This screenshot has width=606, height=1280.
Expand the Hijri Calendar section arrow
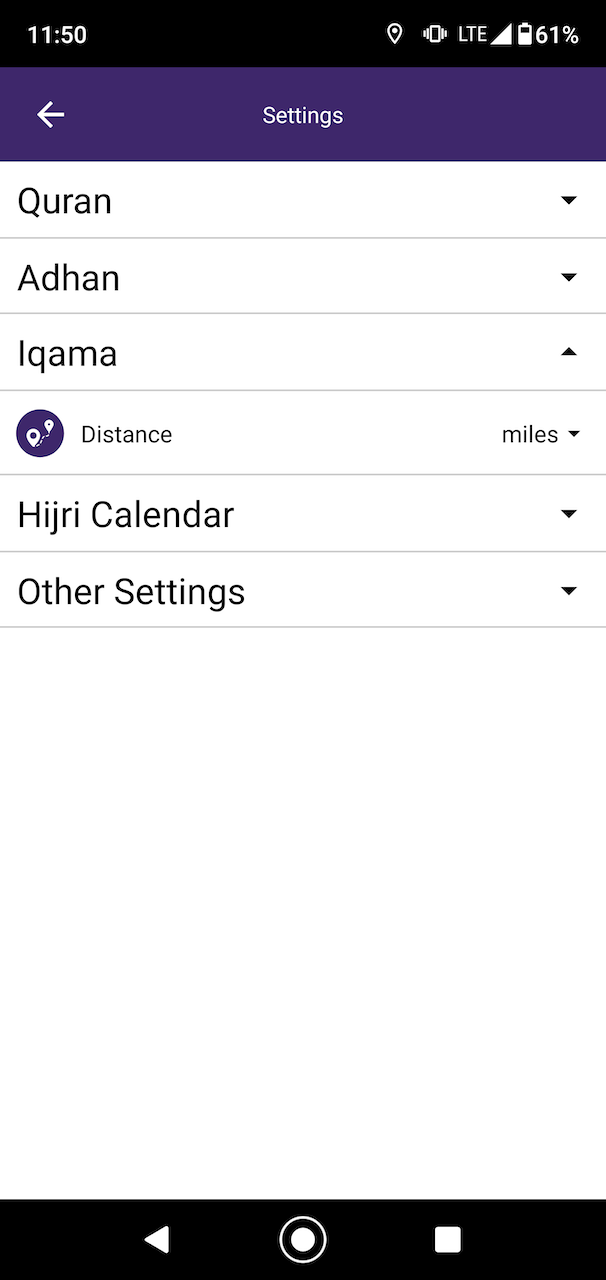click(x=569, y=514)
